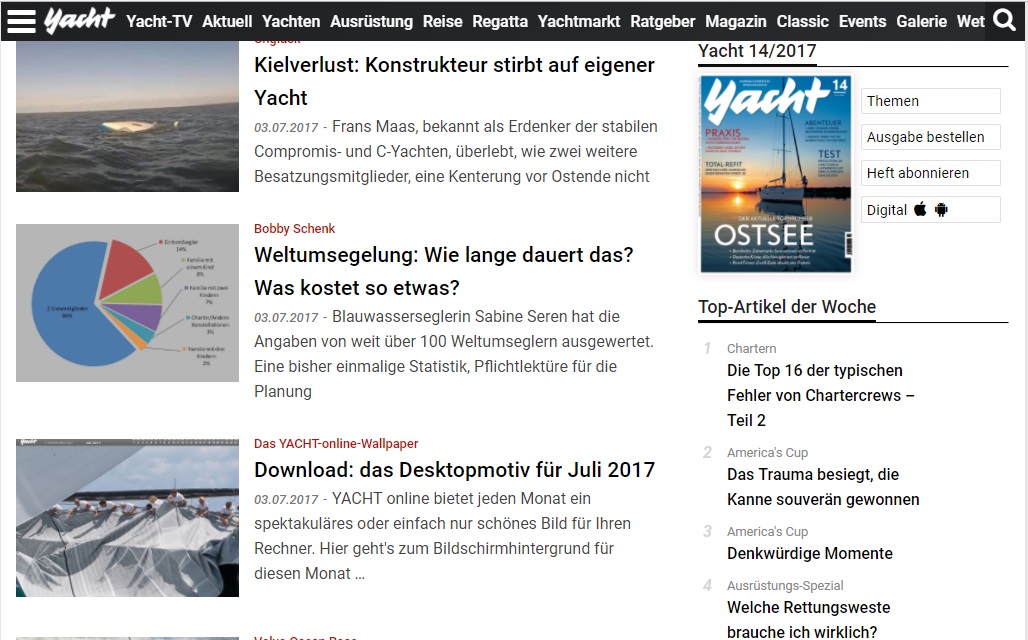Open Events menu item

click(x=862, y=22)
